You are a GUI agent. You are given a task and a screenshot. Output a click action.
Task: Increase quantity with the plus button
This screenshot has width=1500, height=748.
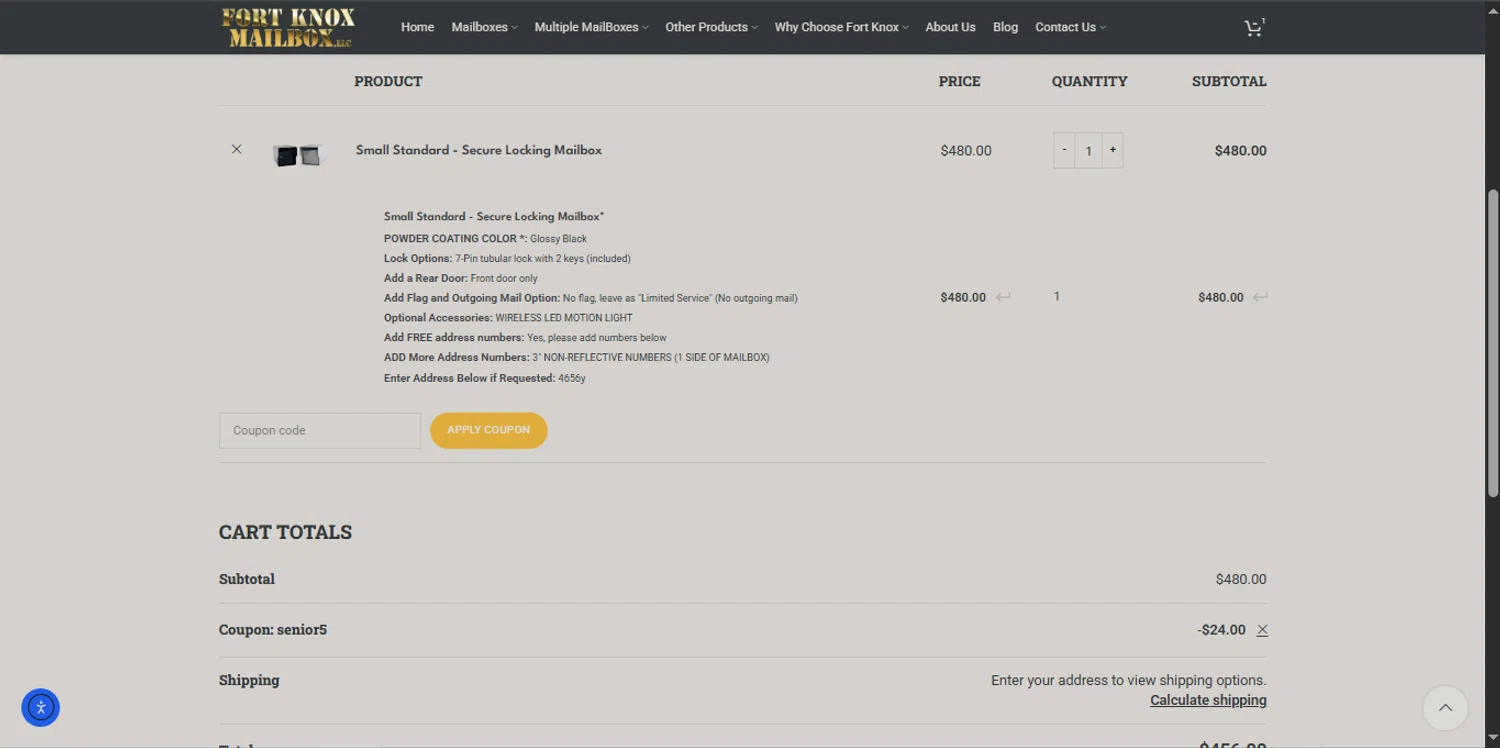(x=1112, y=150)
